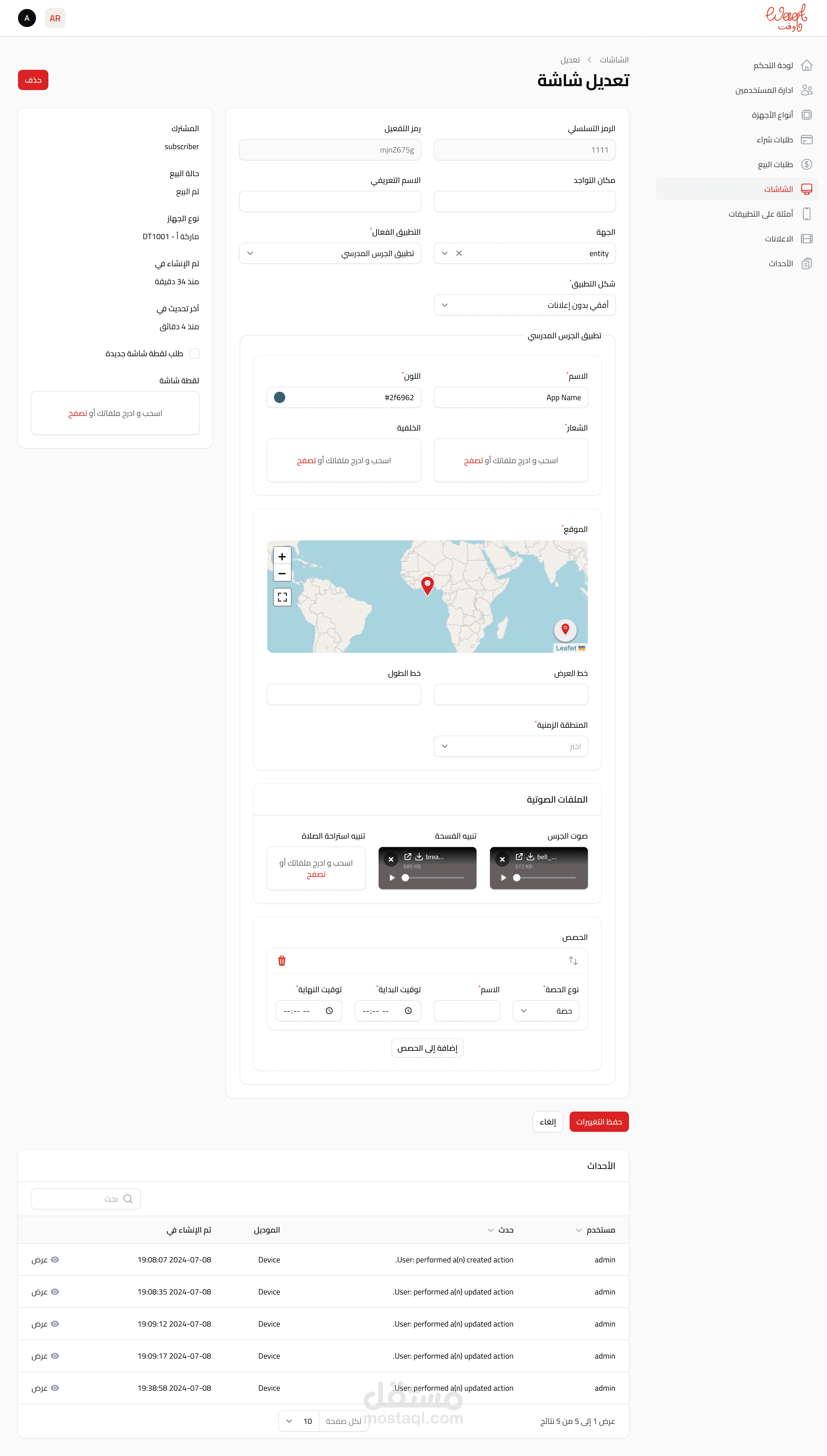Click the red save changes button

(x=599, y=1121)
